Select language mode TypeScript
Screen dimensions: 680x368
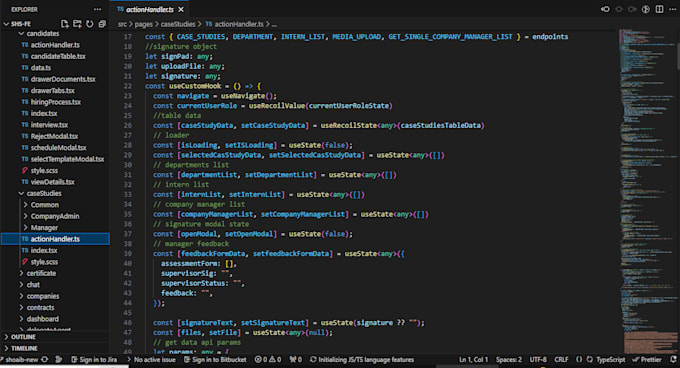tap(610, 359)
